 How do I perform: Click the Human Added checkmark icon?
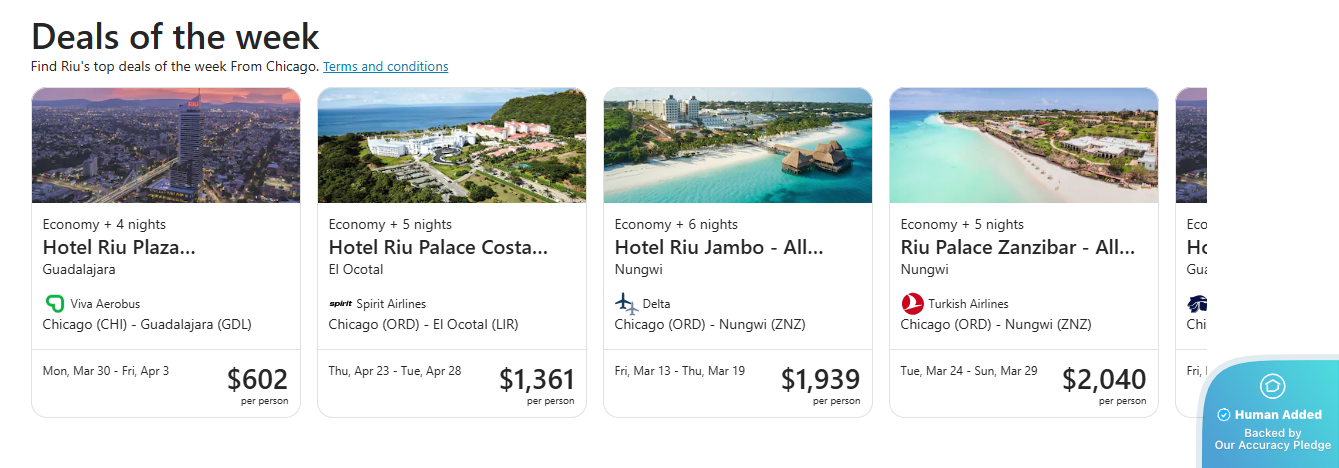pos(1224,415)
